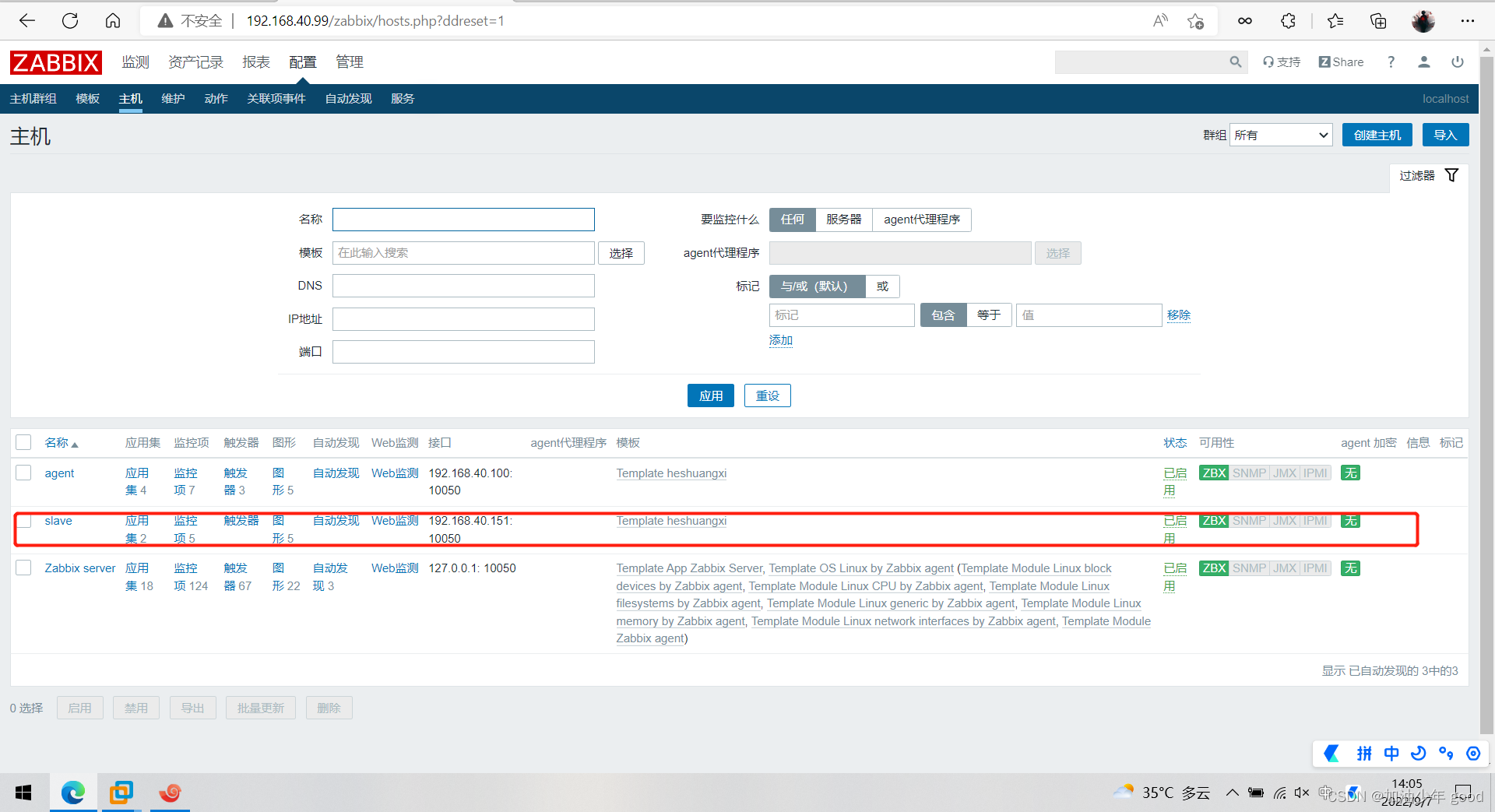Switch to 主机群组 submenu tab
1495x812 pixels.
click(x=33, y=99)
